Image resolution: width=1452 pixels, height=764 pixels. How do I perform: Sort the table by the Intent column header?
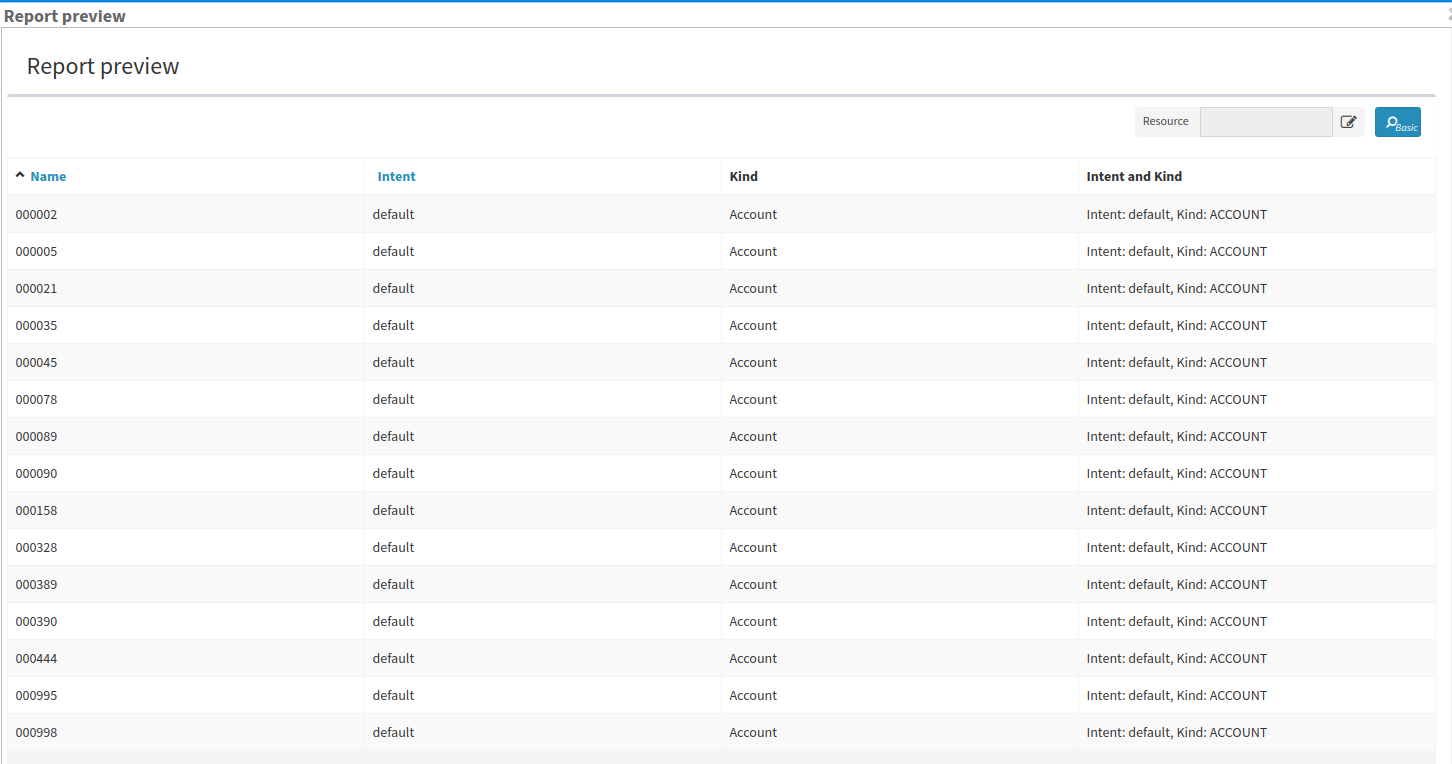click(396, 176)
